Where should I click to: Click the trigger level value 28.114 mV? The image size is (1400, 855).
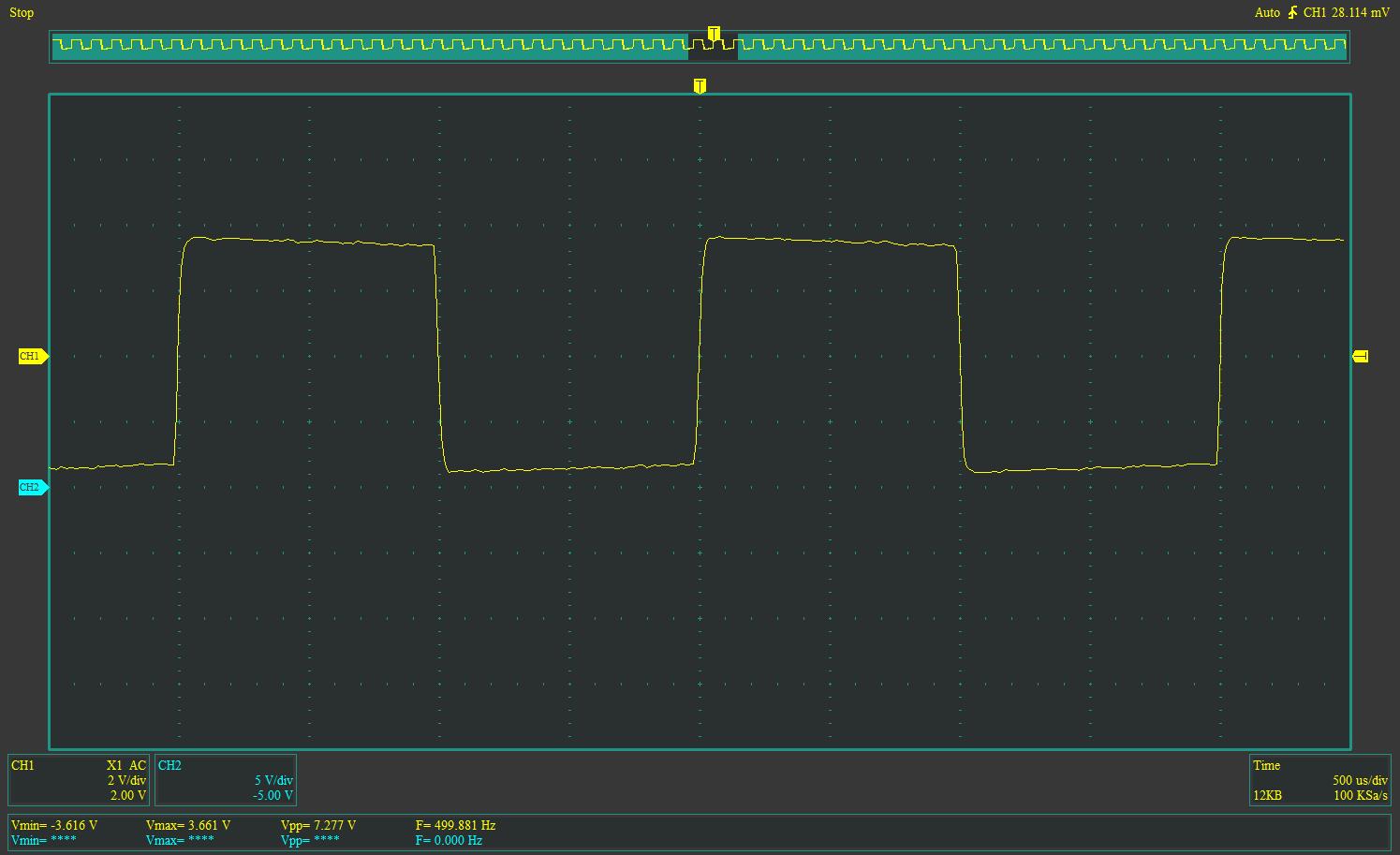(x=1361, y=13)
